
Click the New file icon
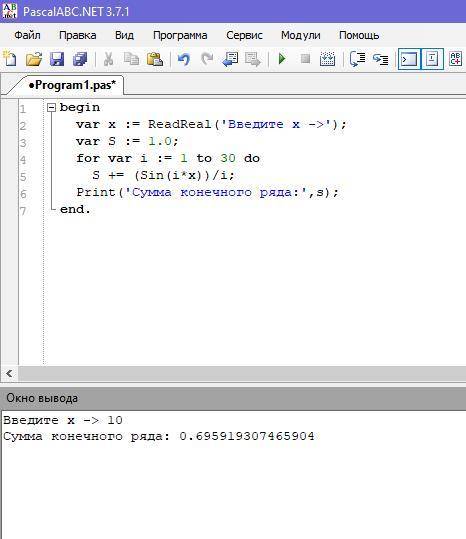(10, 59)
